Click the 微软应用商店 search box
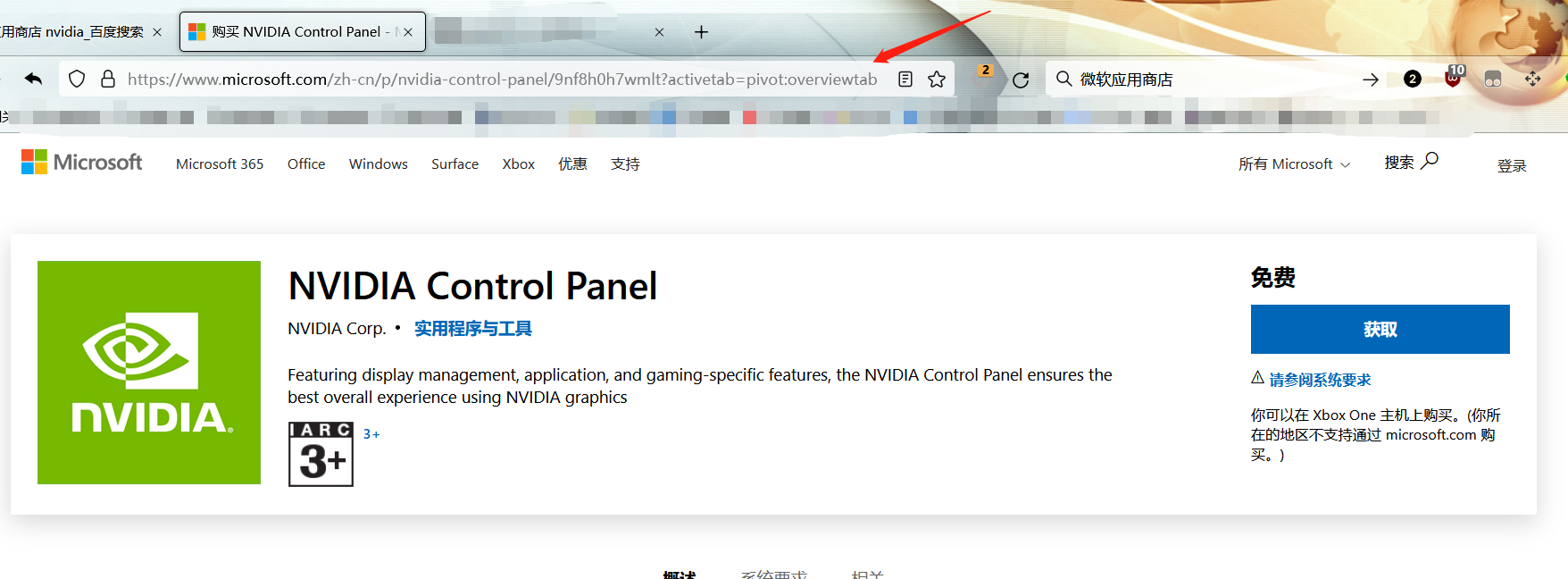The image size is (1568, 579). [1205, 80]
